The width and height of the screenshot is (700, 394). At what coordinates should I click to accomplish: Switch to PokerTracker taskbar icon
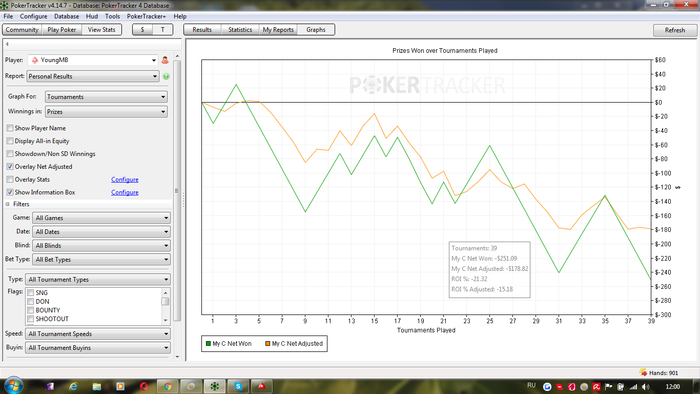coord(215,386)
